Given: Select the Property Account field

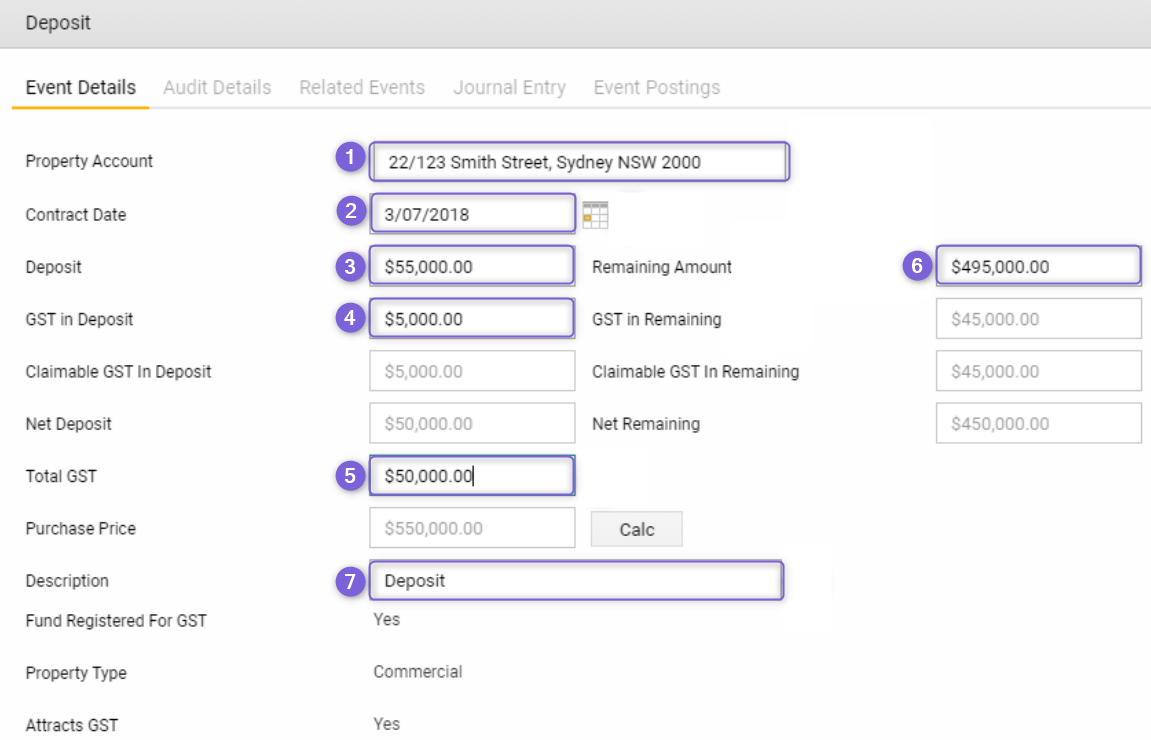Looking at the screenshot, I should click(579, 162).
